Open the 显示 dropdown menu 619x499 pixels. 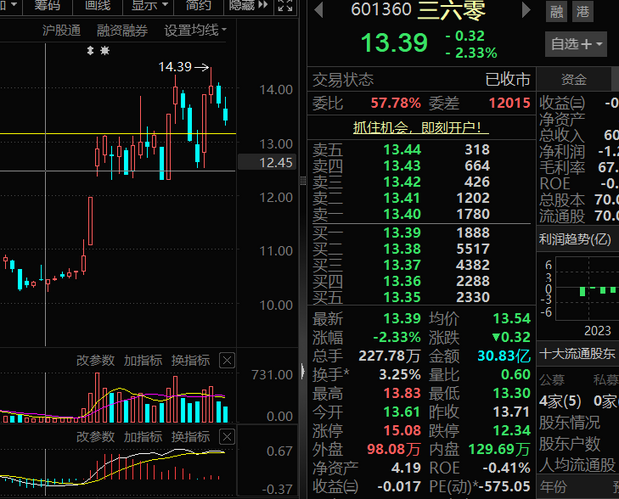tap(149, 6)
